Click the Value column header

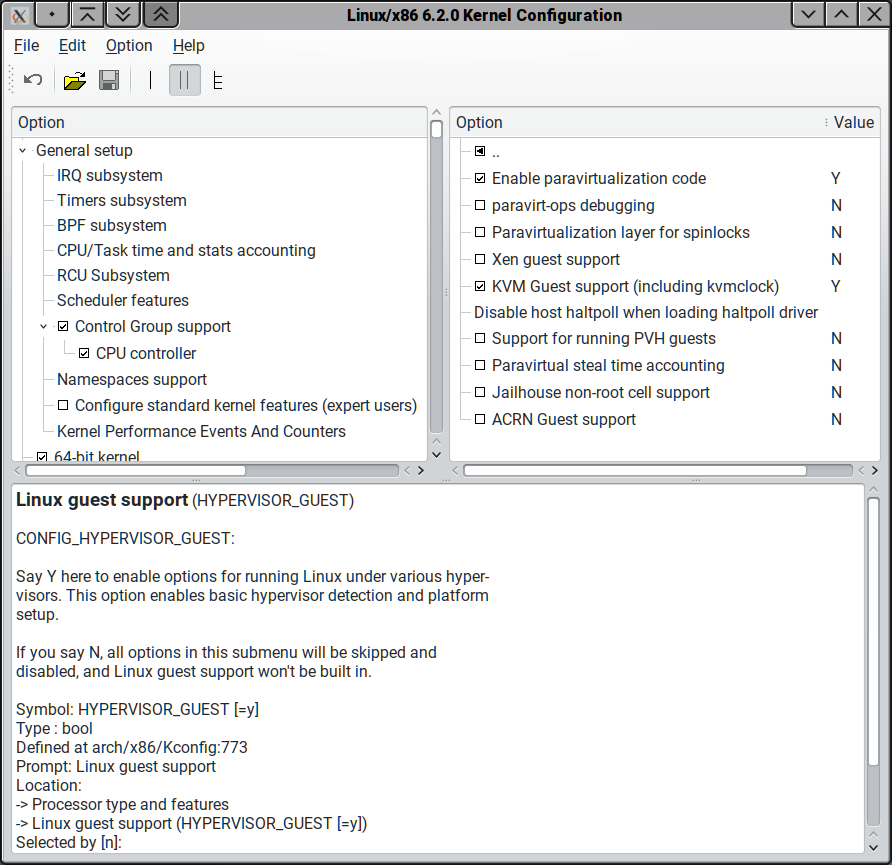pos(852,122)
